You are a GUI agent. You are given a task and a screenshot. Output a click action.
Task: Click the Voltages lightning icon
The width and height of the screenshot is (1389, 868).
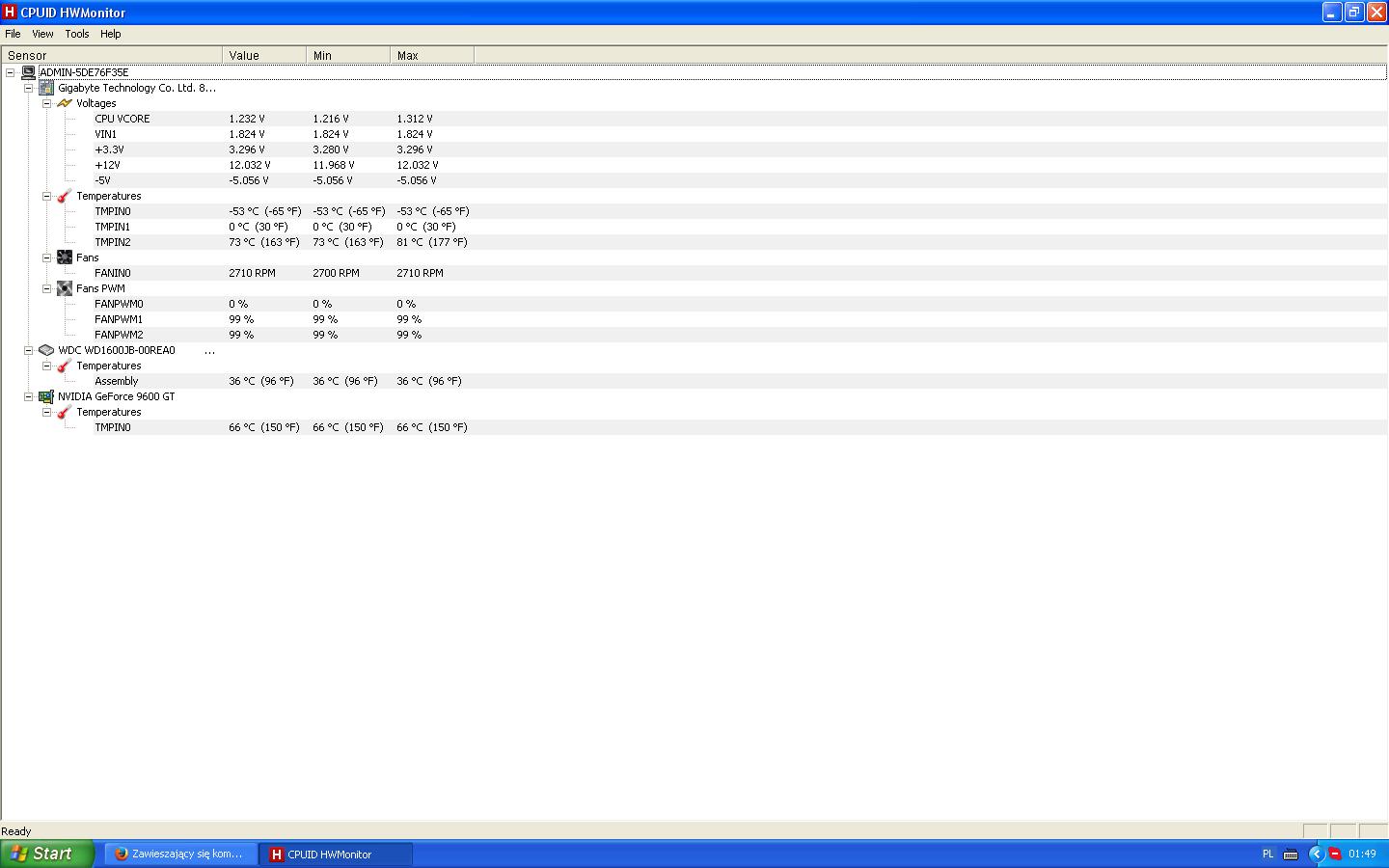[x=65, y=103]
